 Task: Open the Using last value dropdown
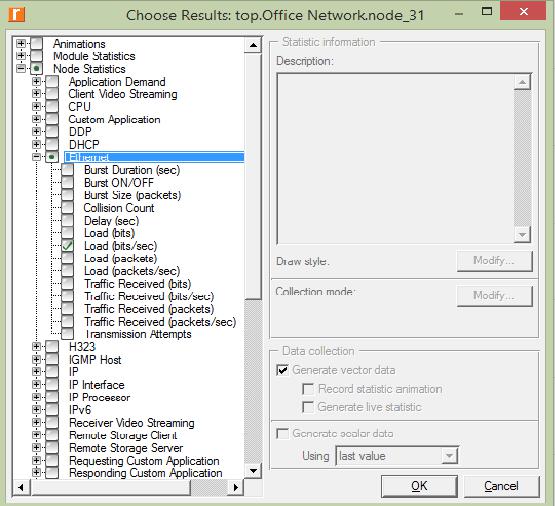449,456
